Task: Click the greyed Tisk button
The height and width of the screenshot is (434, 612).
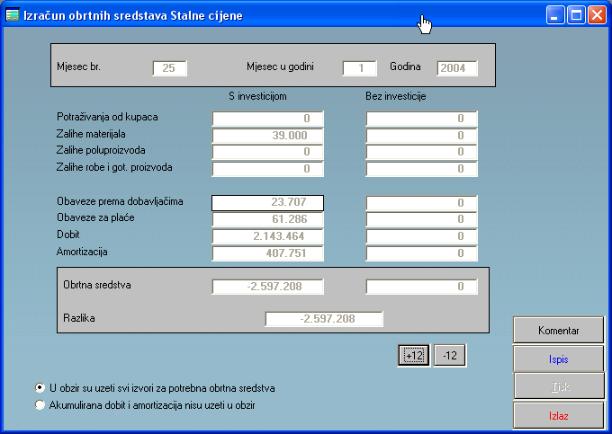Action: 558,386
